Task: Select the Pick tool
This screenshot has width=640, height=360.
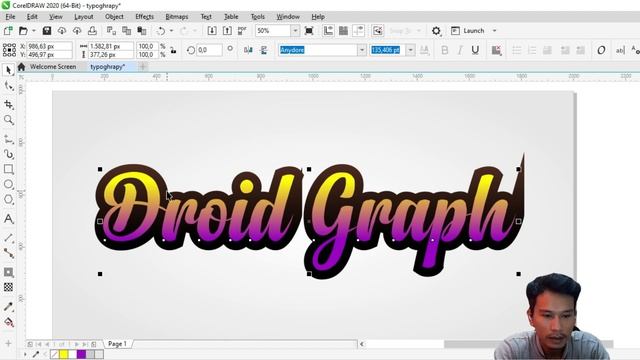Action: (8, 71)
